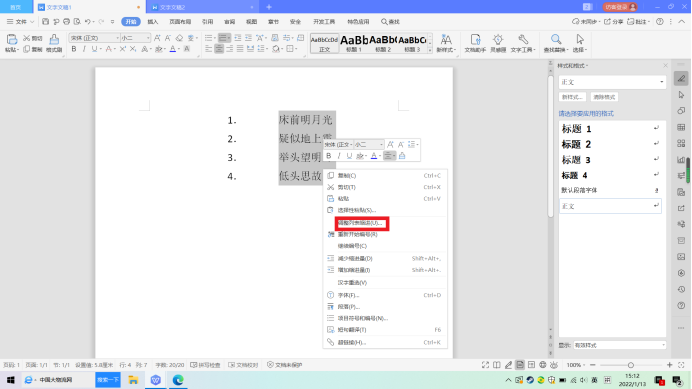Click the fullscreen icon in status bar
692x389 pixels.
click(485, 365)
